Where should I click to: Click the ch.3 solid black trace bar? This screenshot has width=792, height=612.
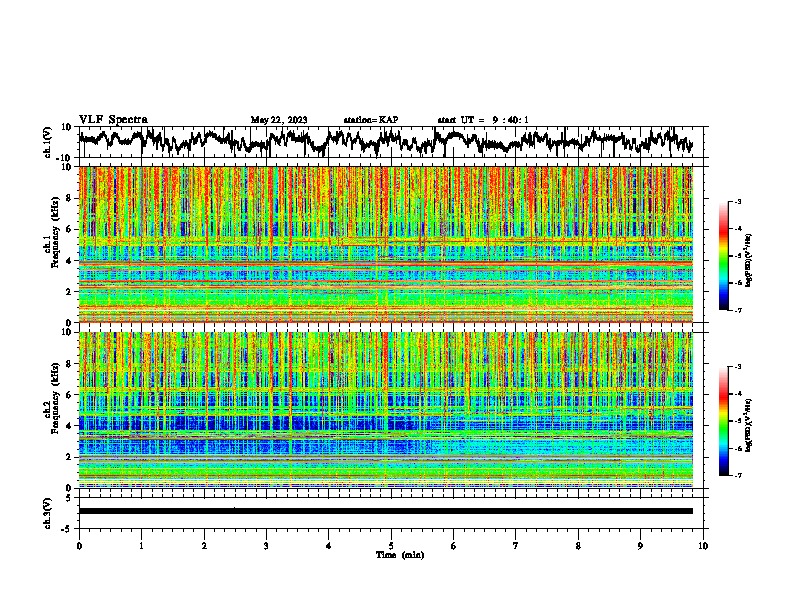tap(385, 511)
